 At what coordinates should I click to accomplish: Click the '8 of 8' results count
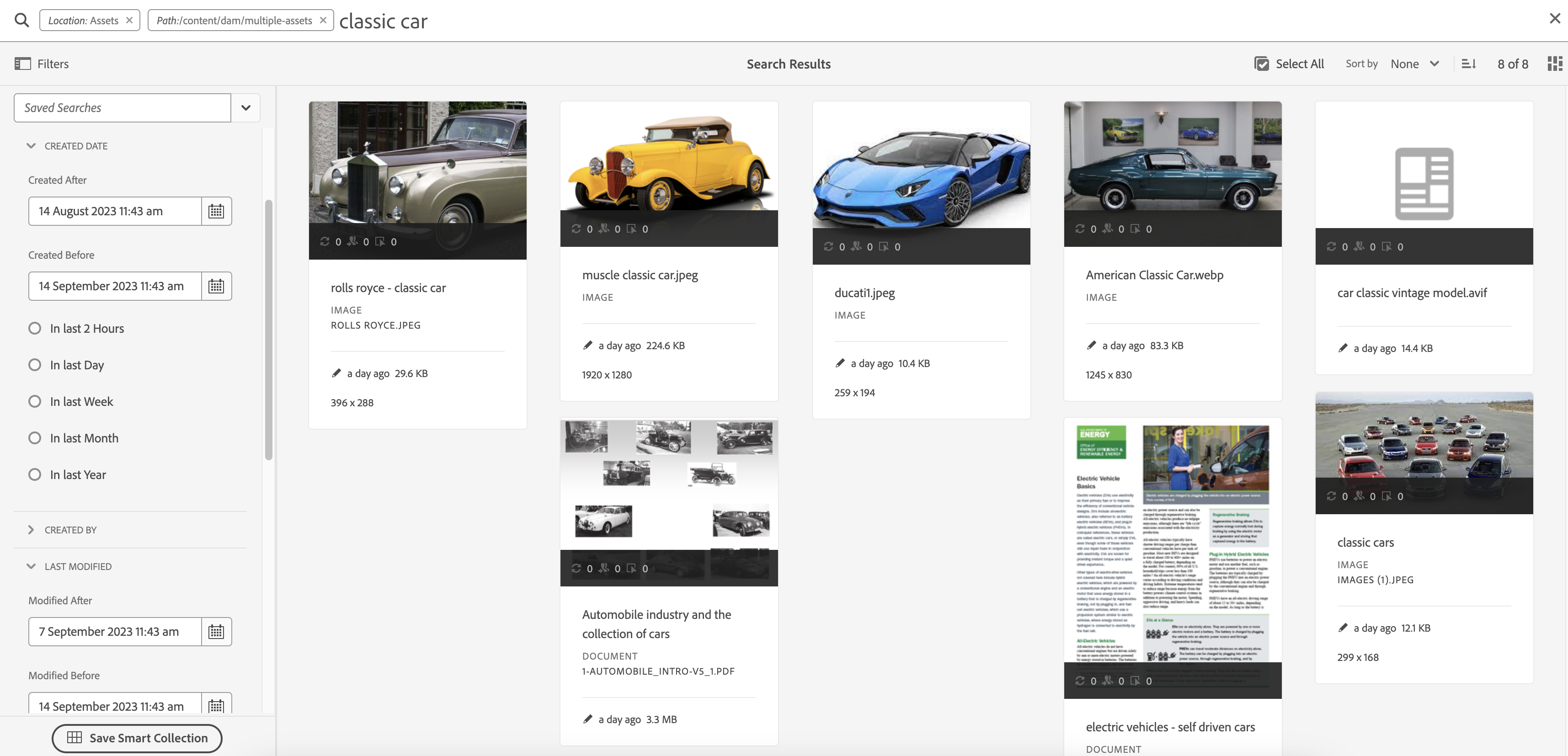[1513, 63]
